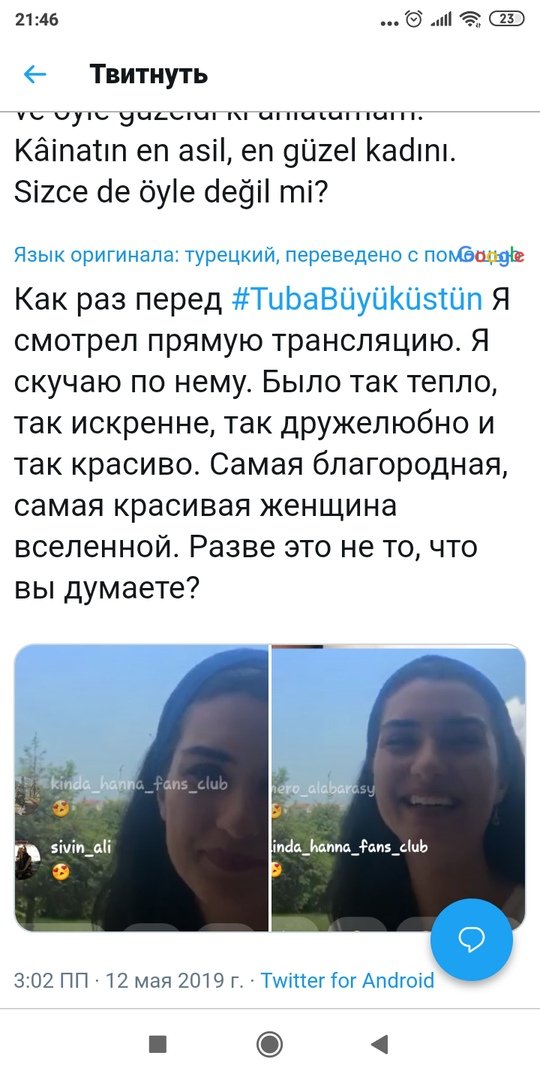
Task: Tap the Android home circle button
Action: [269, 1044]
